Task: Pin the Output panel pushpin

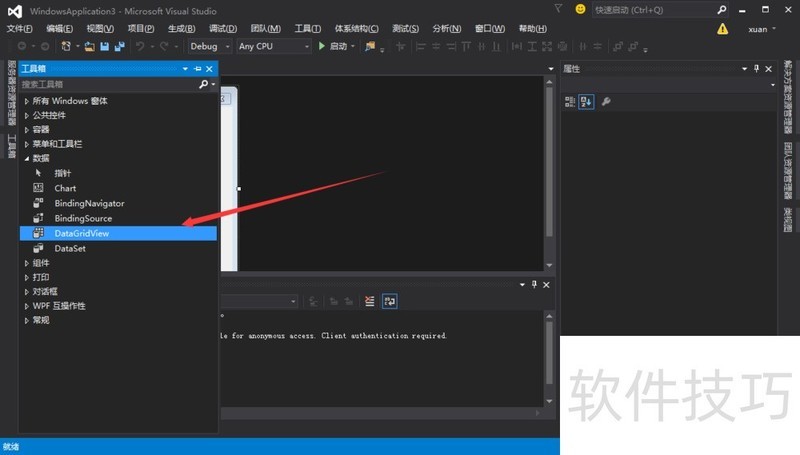Action: (534, 285)
